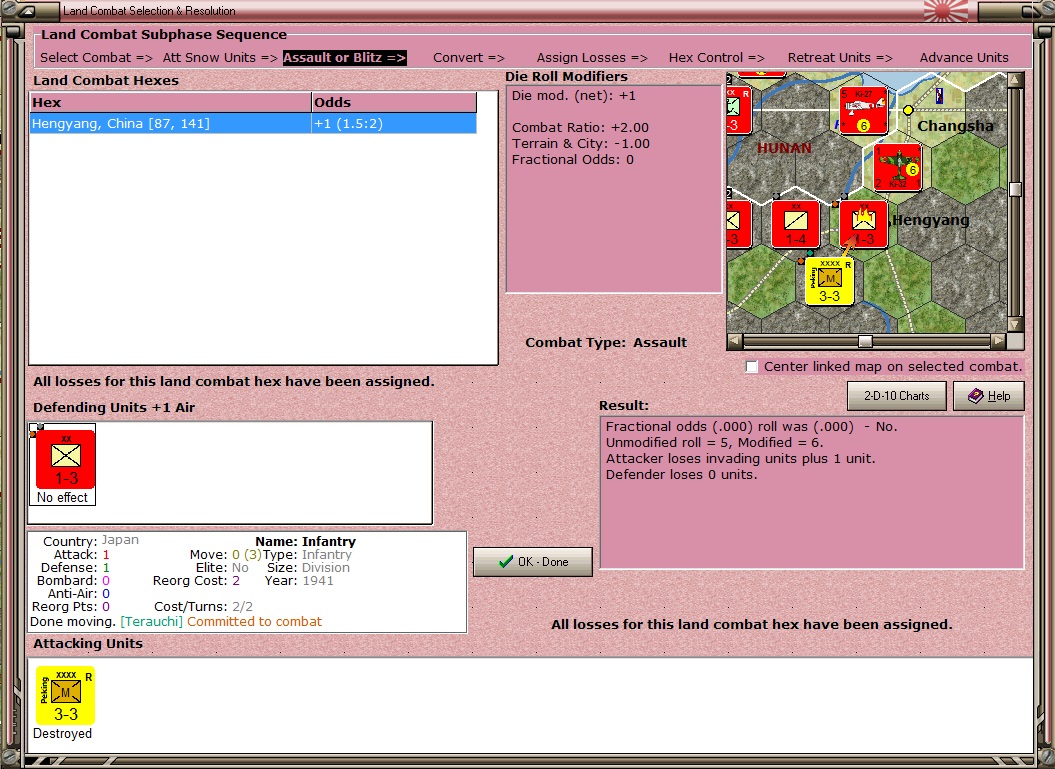Click the Hex Control subphase step

click(717, 58)
